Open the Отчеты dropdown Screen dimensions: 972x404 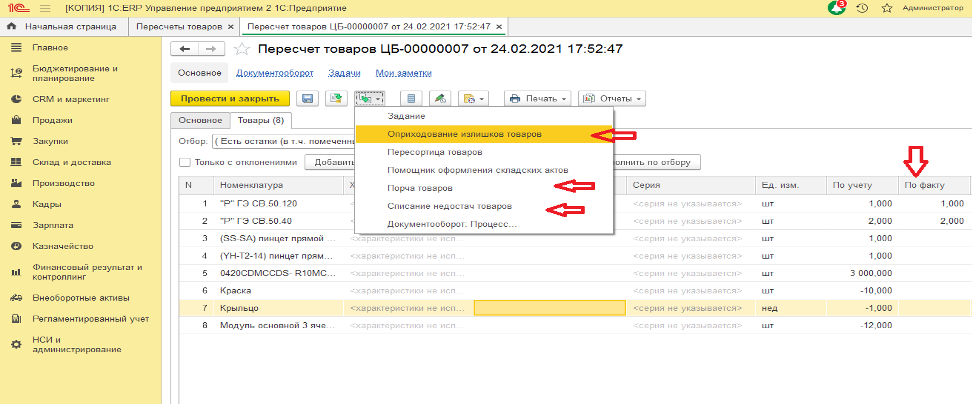(612, 98)
